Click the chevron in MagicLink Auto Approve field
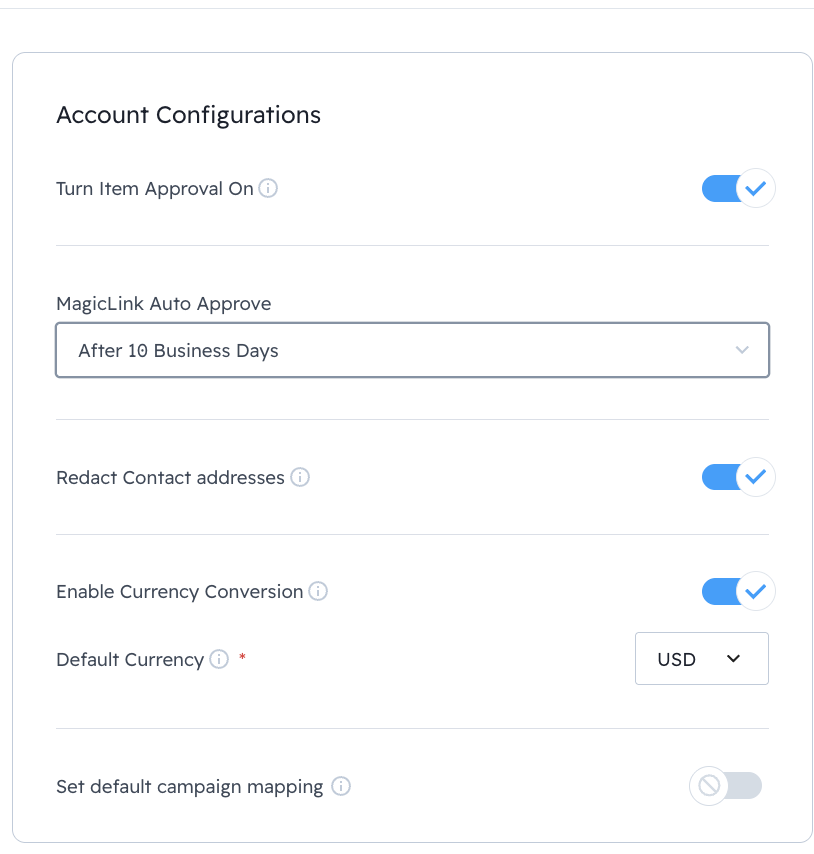The image size is (814, 854). point(742,350)
